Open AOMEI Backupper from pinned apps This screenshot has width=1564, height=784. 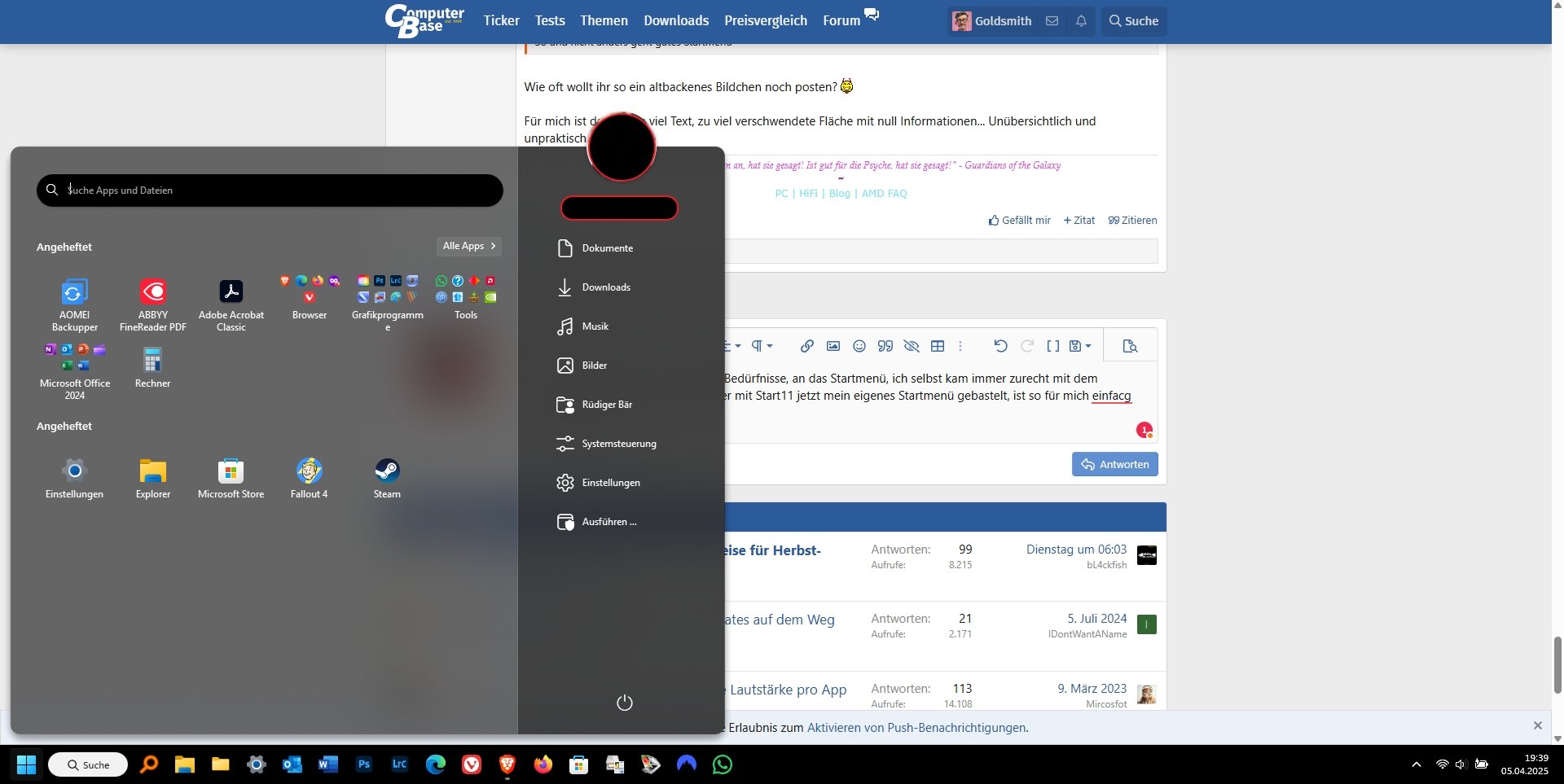coord(74,304)
